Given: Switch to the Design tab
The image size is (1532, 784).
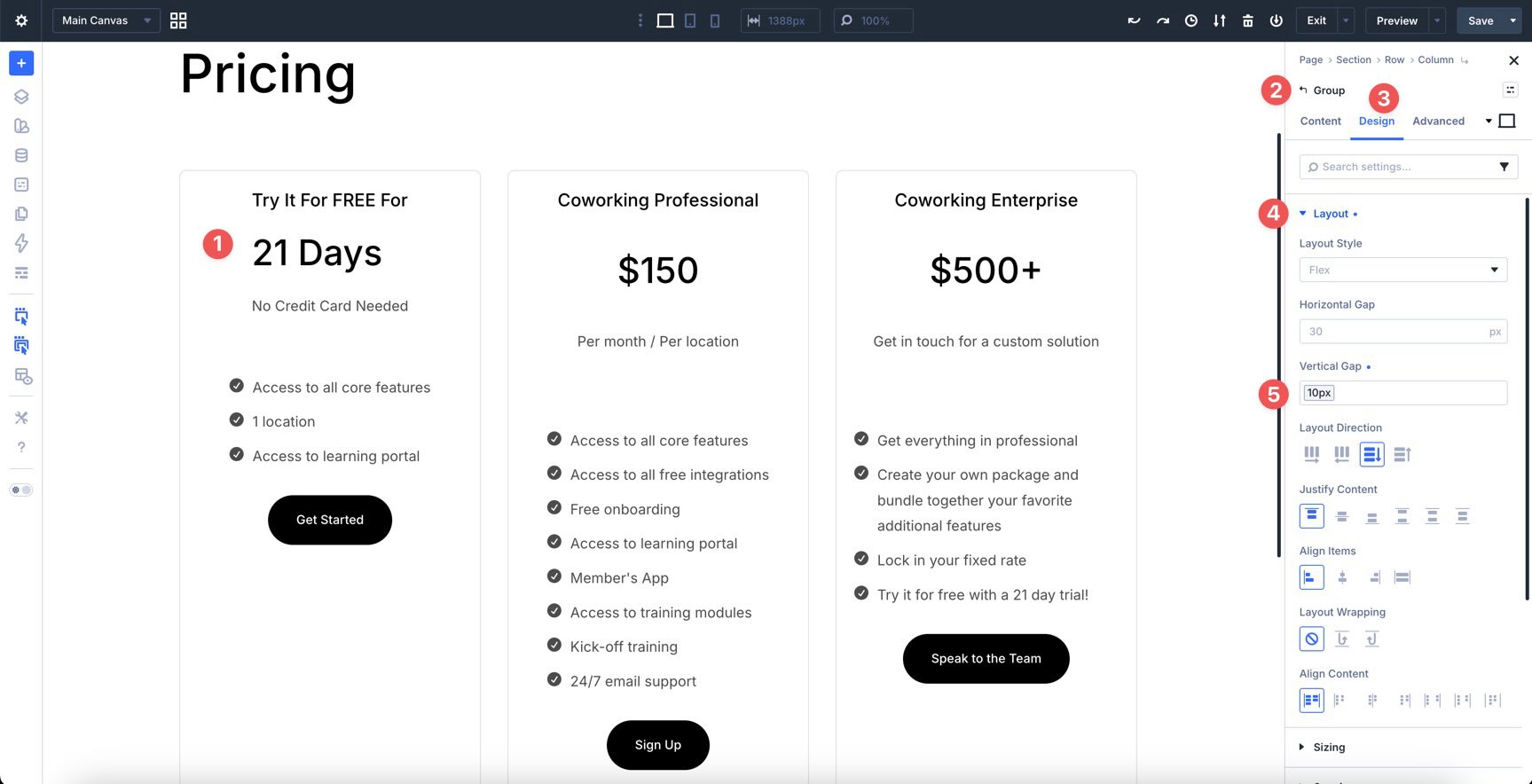Looking at the screenshot, I should (x=1377, y=121).
